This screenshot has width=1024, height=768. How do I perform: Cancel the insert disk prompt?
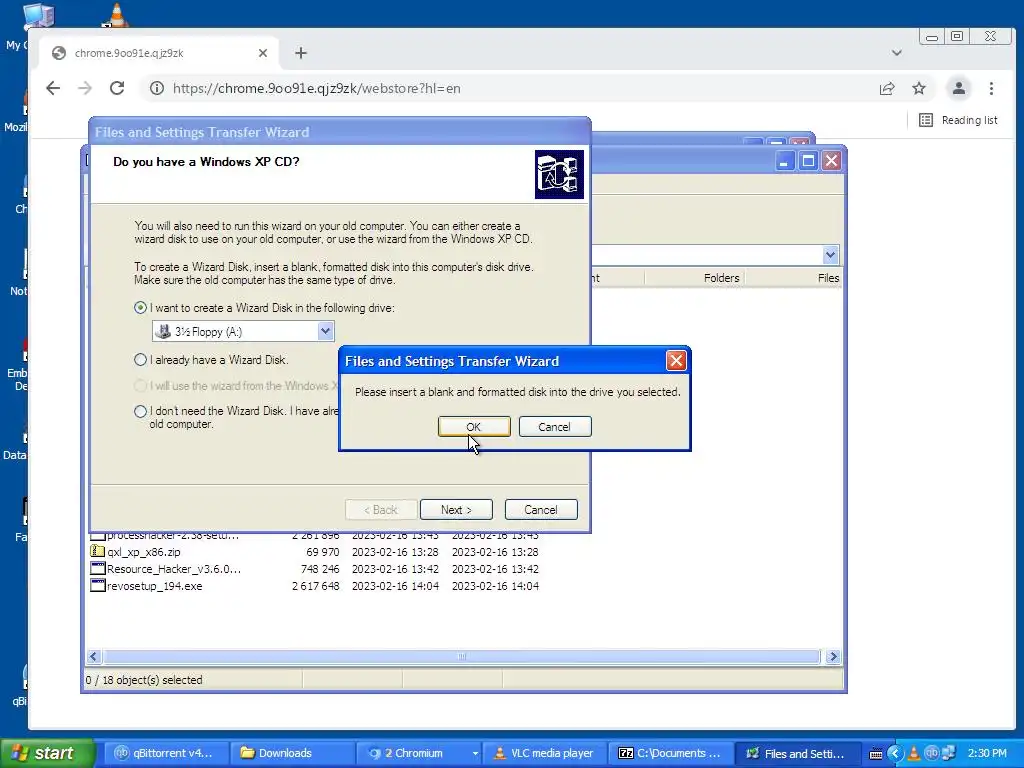click(554, 426)
